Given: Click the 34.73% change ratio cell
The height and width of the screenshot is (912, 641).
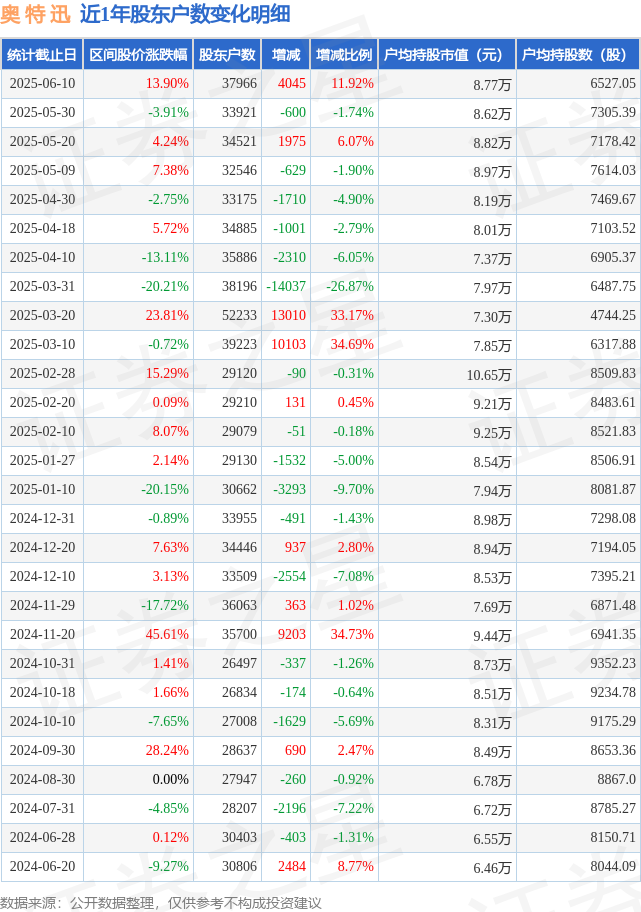Looking at the screenshot, I should 352,634.
